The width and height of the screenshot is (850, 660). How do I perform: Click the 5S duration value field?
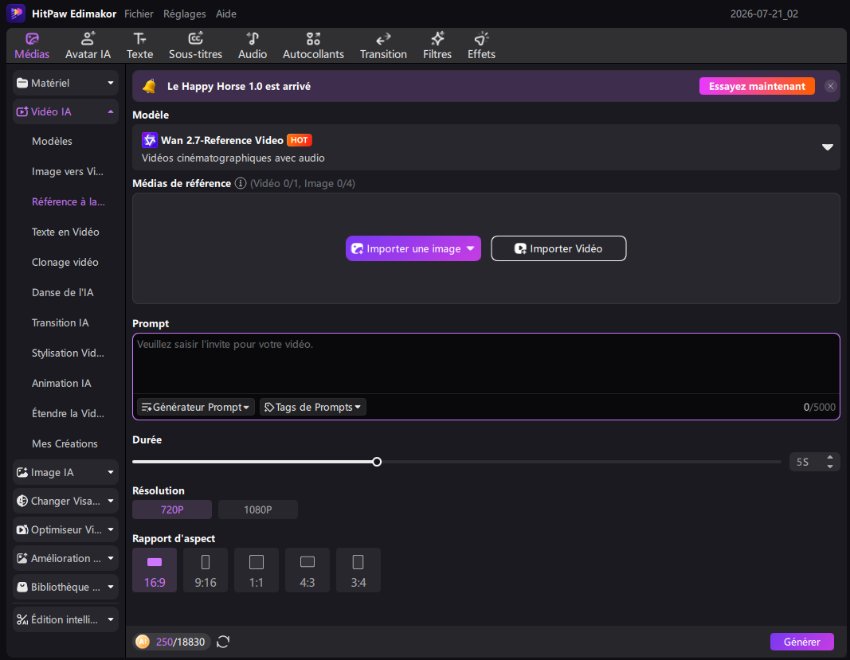pyautogui.click(x=803, y=462)
